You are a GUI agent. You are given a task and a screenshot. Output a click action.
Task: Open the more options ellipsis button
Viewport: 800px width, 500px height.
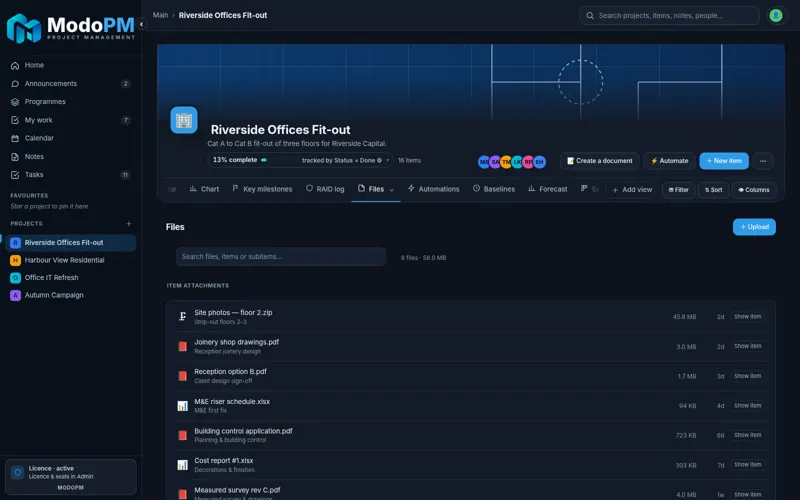click(x=763, y=161)
